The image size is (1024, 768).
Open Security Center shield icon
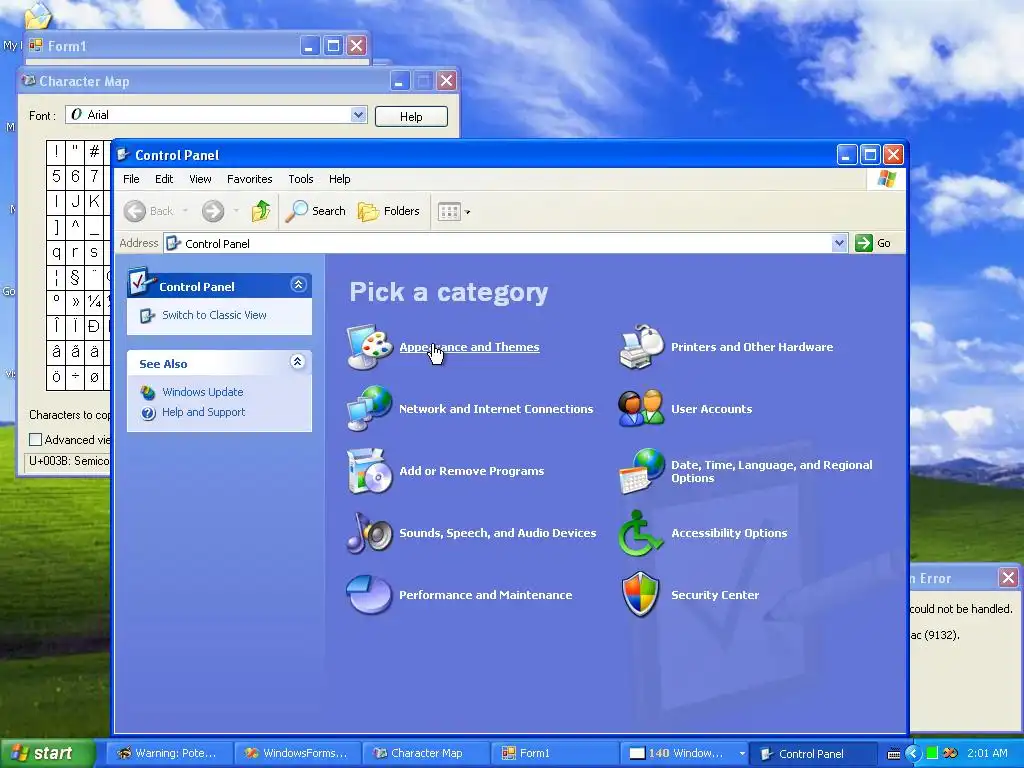[x=641, y=595]
